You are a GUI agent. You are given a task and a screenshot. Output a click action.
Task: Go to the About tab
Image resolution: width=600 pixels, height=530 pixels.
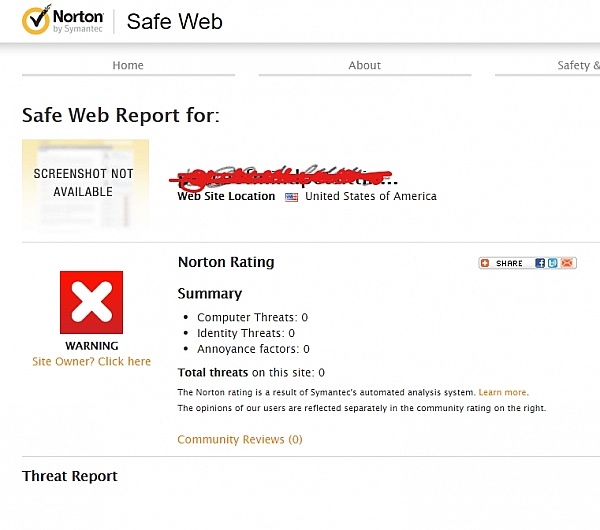[x=364, y=65]
